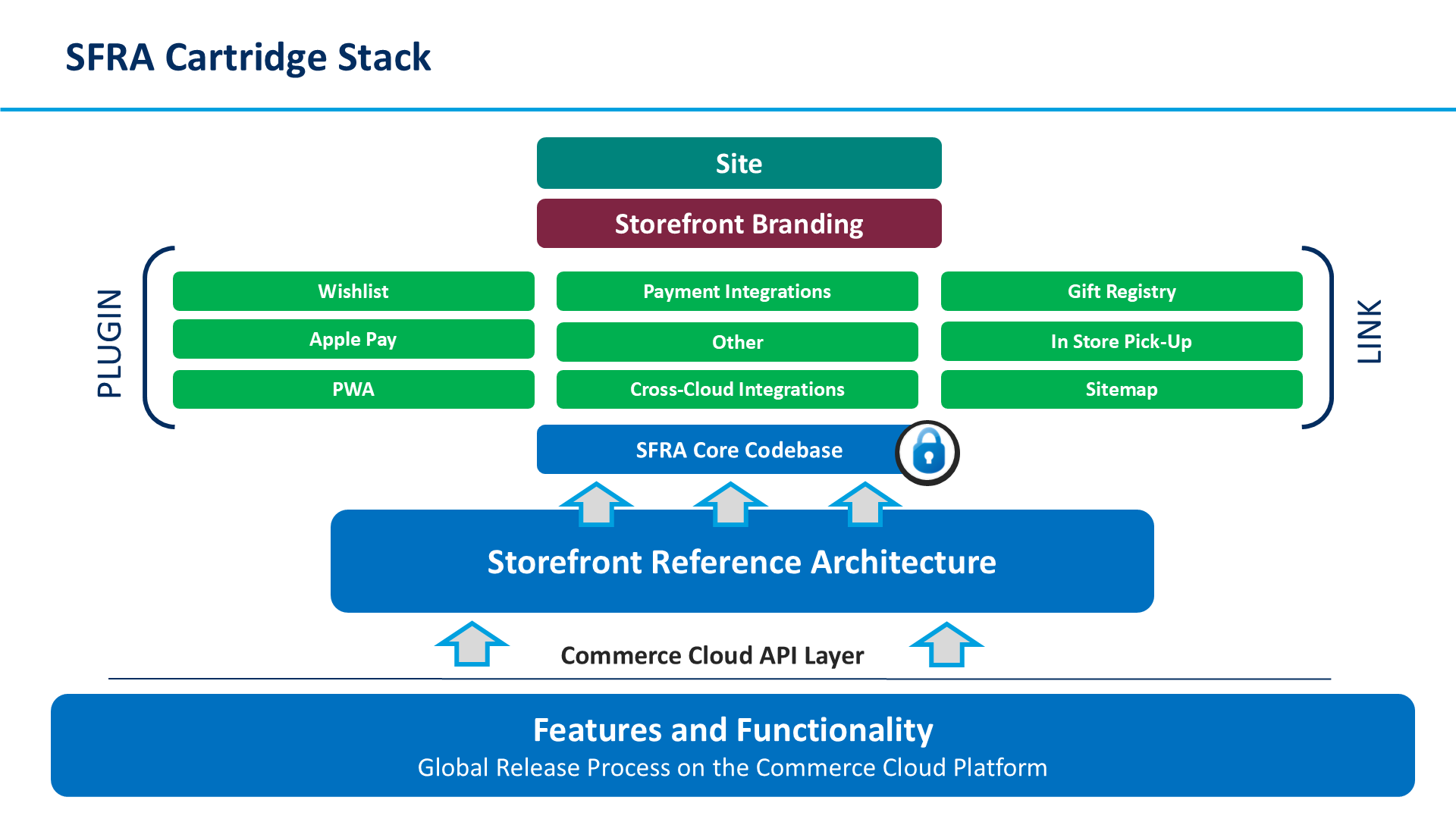
Task: Click the middle up arrow below SFRA Core Codebase
Action: pos(731,504)
